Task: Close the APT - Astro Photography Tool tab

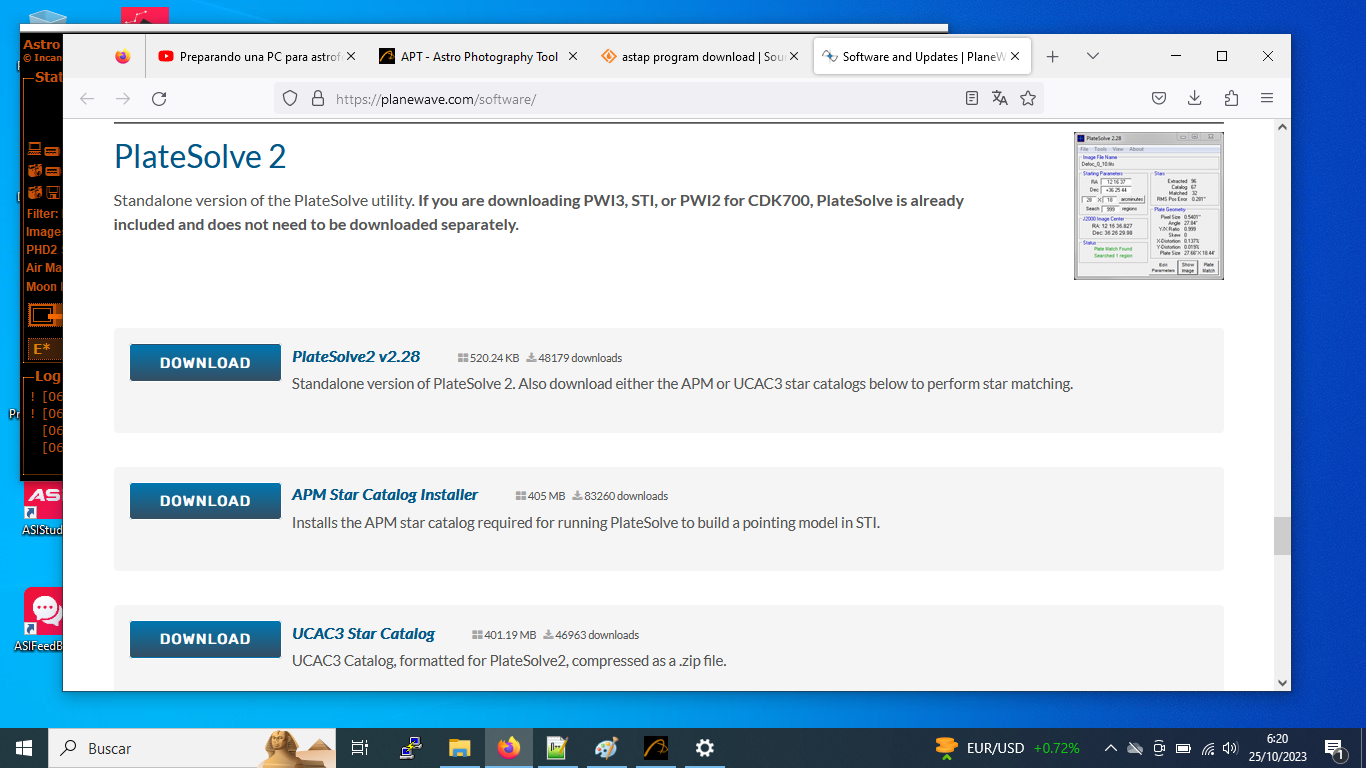Action: 573,57
